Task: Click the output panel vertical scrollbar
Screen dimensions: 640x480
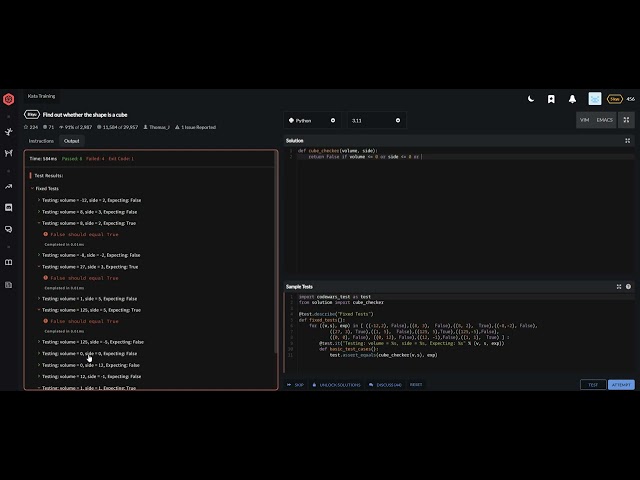Action: [276, 253]
